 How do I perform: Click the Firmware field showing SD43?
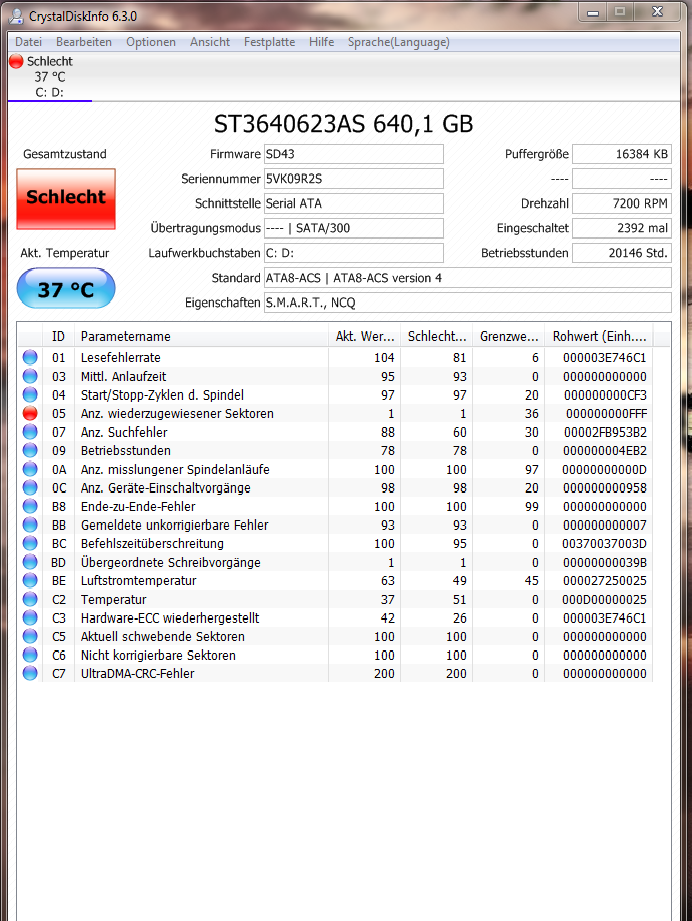coord(354,154)
